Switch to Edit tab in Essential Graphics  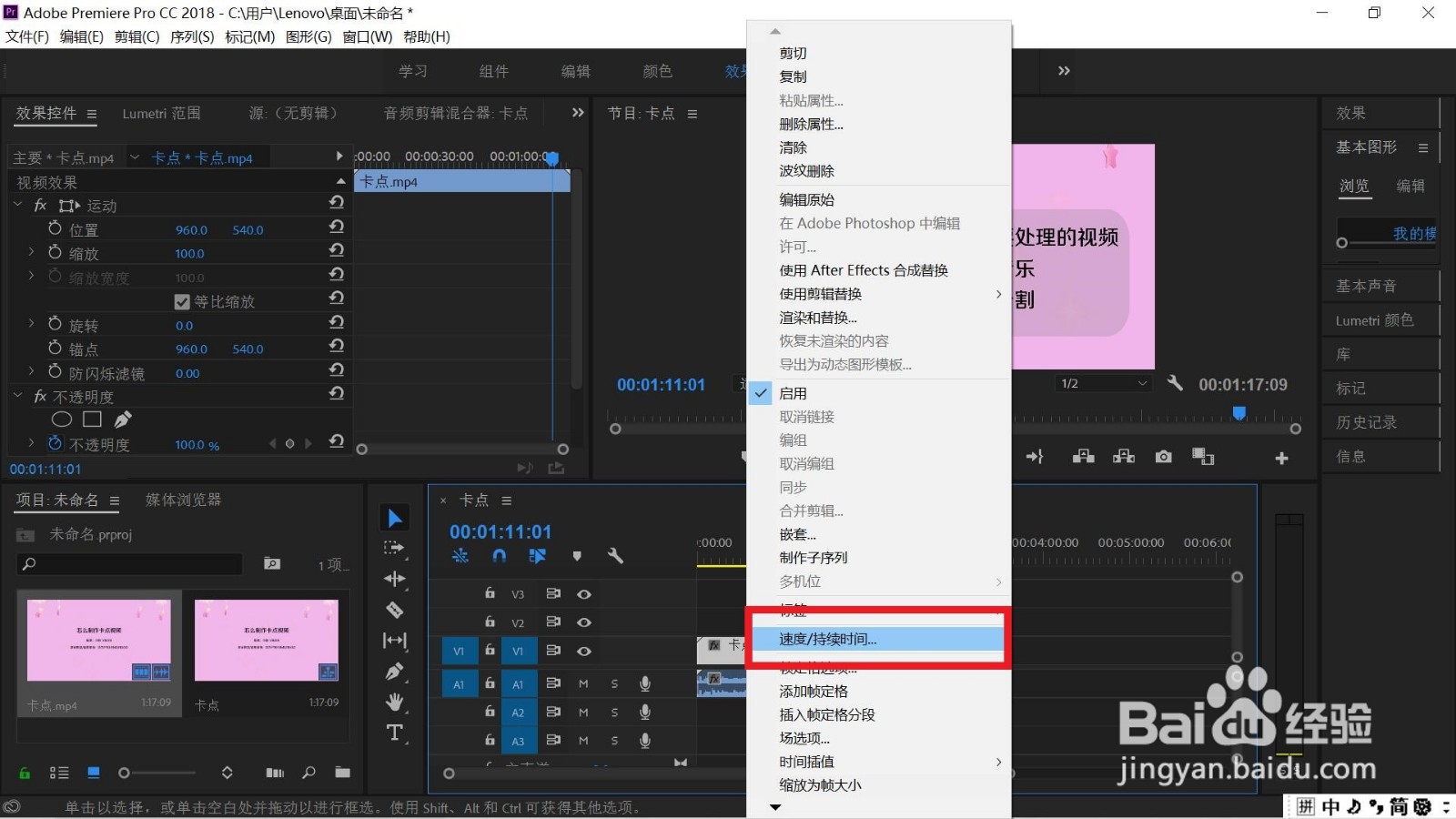coord(1410,186)
